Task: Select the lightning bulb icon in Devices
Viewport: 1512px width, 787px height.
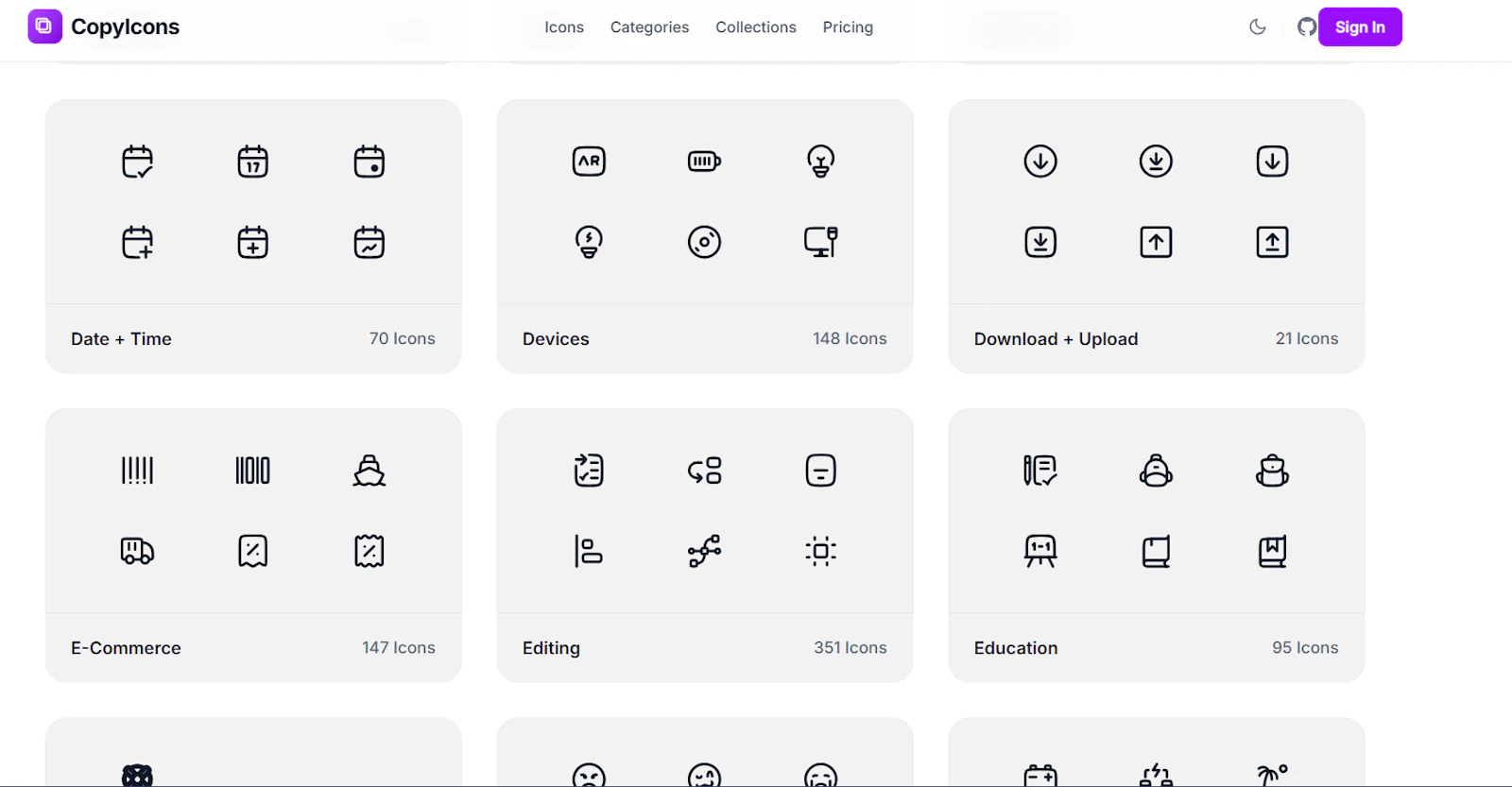Action: point(590,242)
